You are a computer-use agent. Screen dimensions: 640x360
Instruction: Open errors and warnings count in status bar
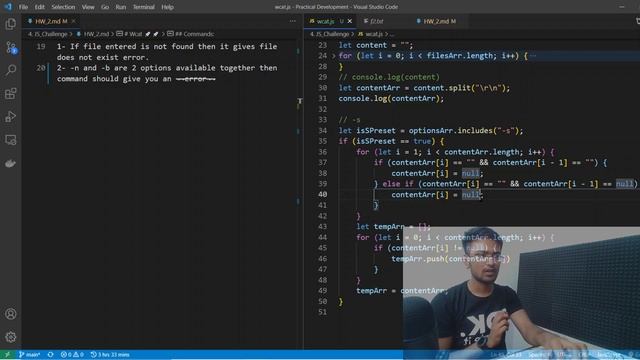[x=72, y=354]
